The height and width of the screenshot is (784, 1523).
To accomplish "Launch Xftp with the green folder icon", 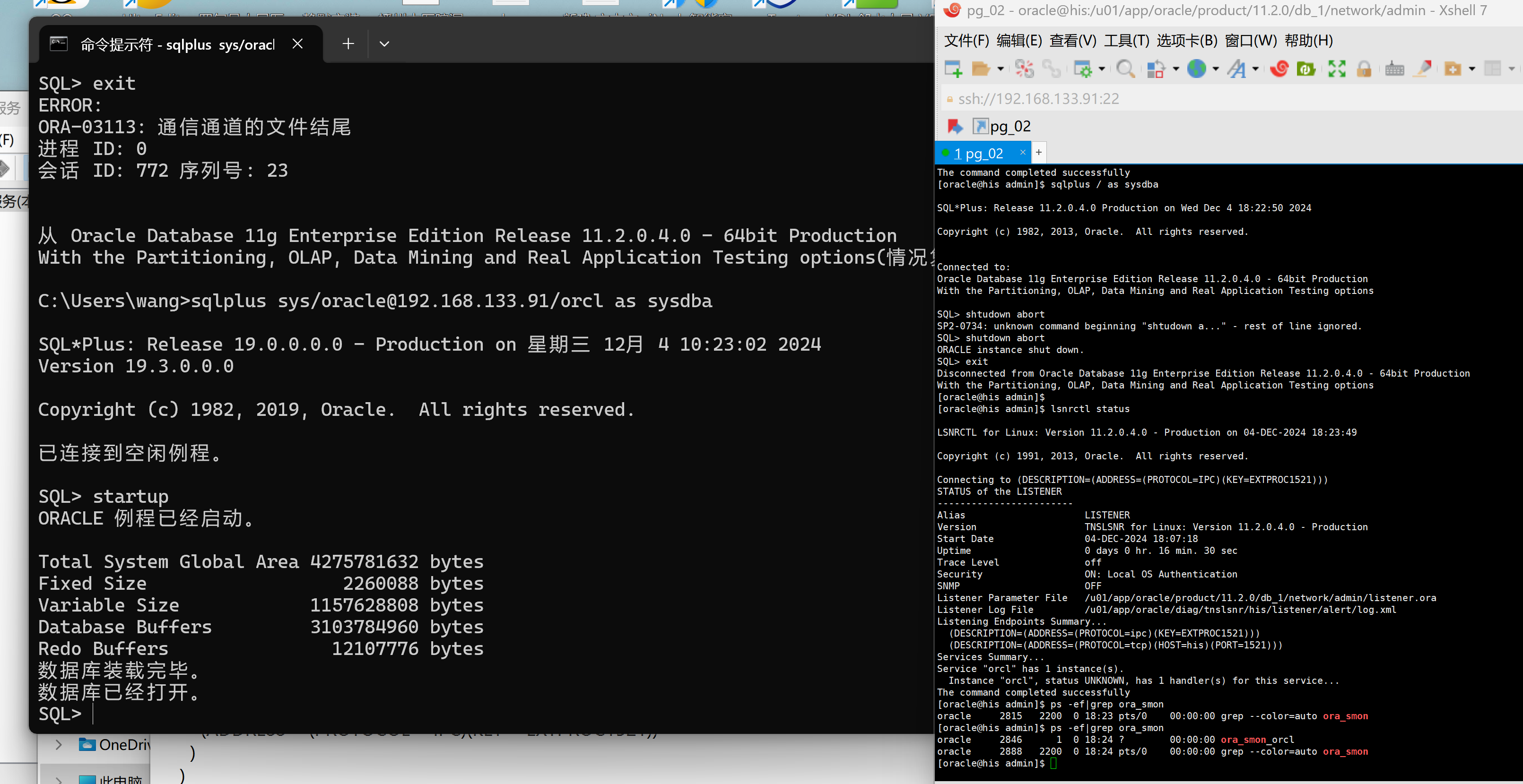I will tap(1305, 69).
